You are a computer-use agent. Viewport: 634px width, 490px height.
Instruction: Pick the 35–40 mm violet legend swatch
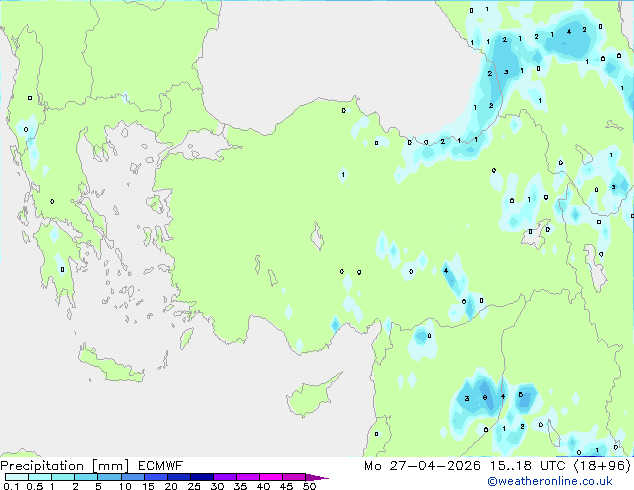point(247,477)
